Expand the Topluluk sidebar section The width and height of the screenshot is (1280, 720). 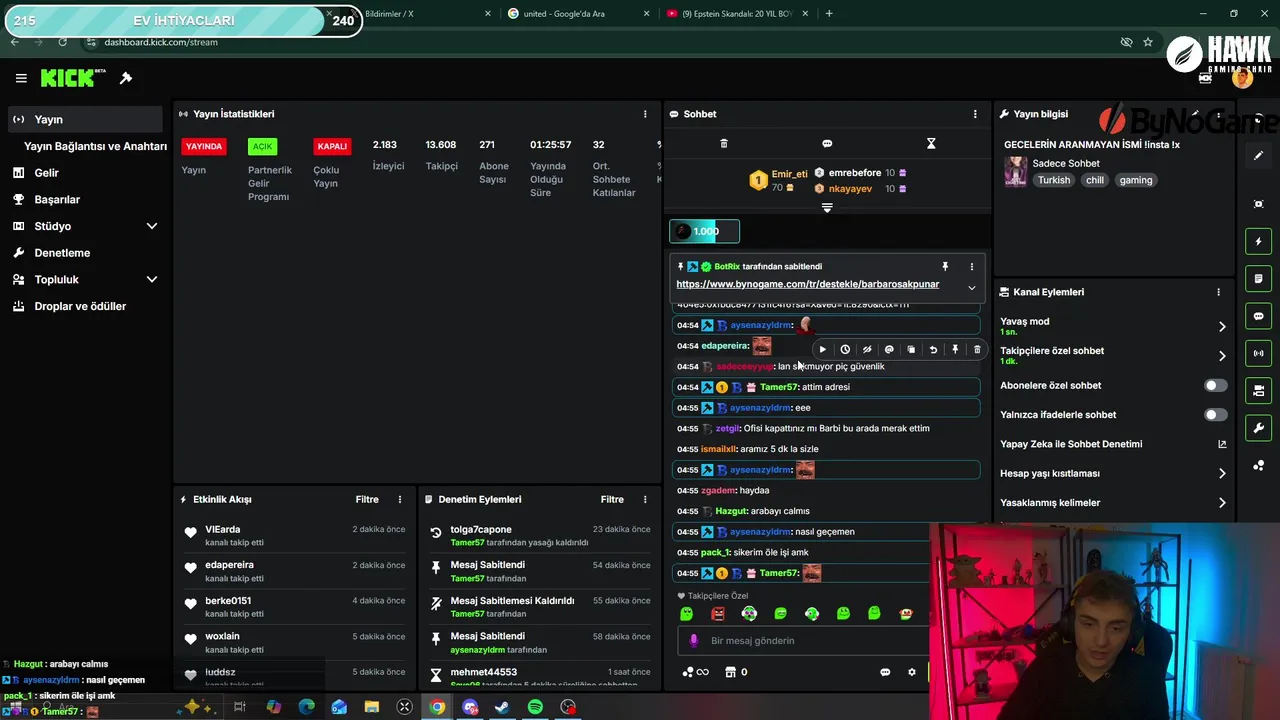tap(152, 280)
